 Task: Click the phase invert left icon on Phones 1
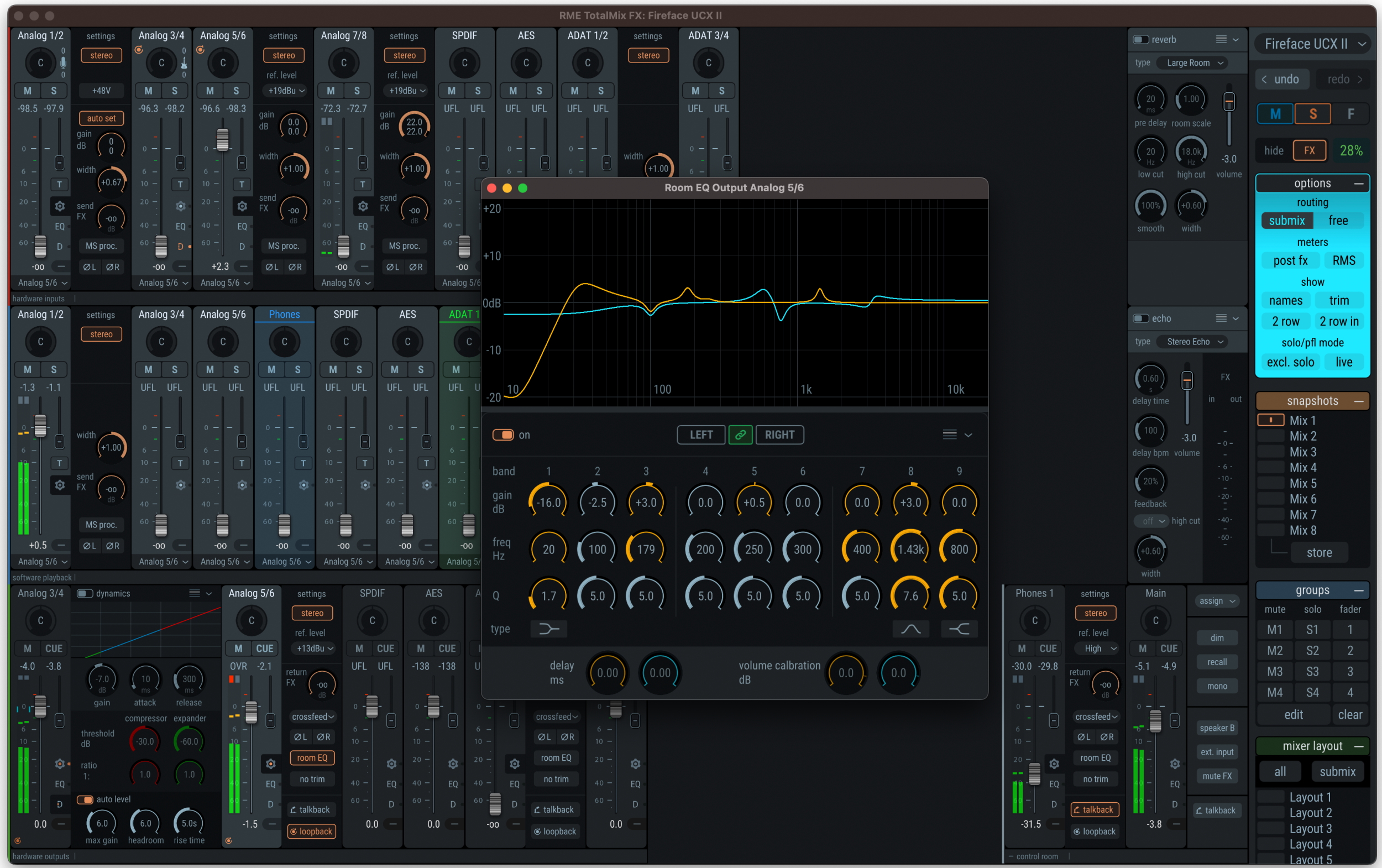click(1083, 736)
